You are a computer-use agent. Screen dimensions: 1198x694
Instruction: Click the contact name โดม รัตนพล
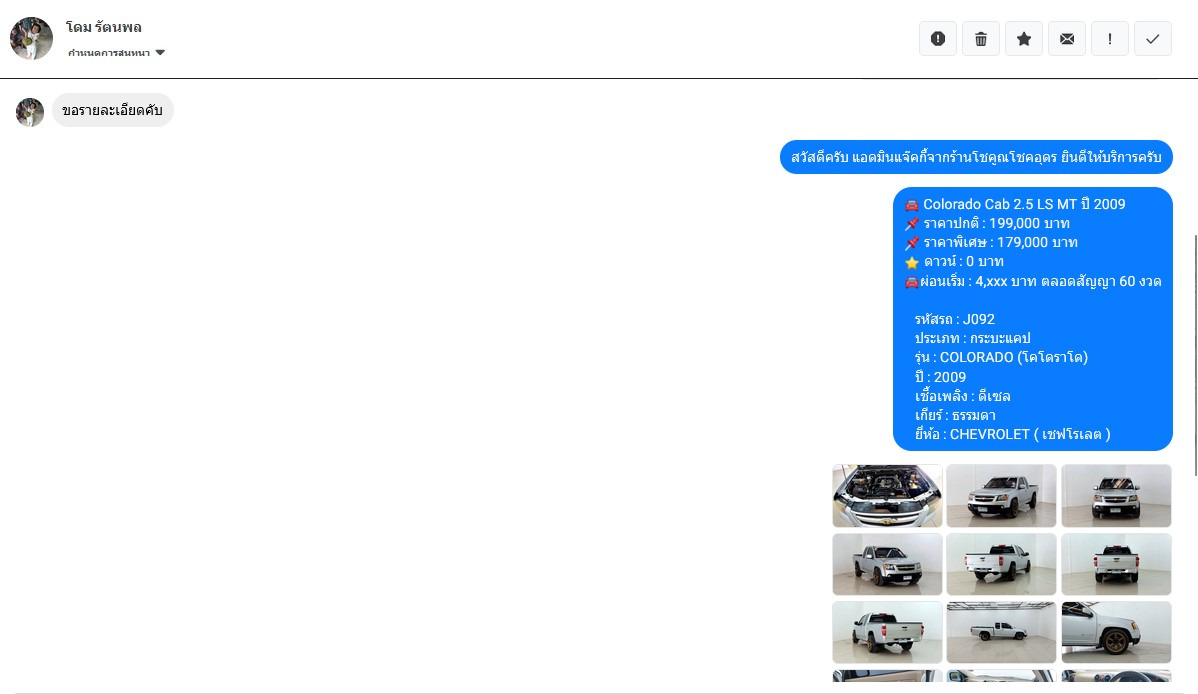[x=104, y=28]
